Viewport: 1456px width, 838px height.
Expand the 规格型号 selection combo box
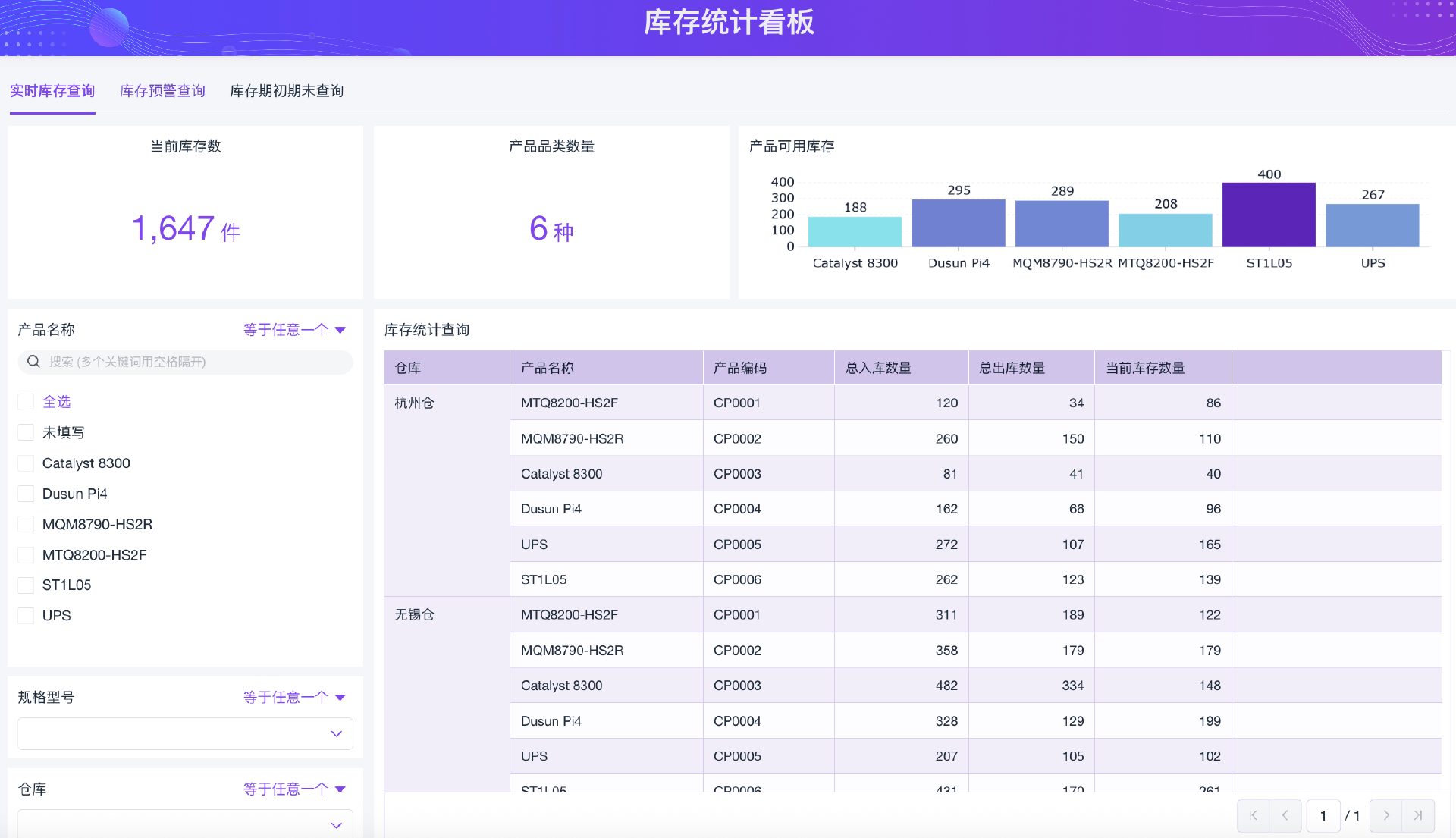(x=185, y=733)
